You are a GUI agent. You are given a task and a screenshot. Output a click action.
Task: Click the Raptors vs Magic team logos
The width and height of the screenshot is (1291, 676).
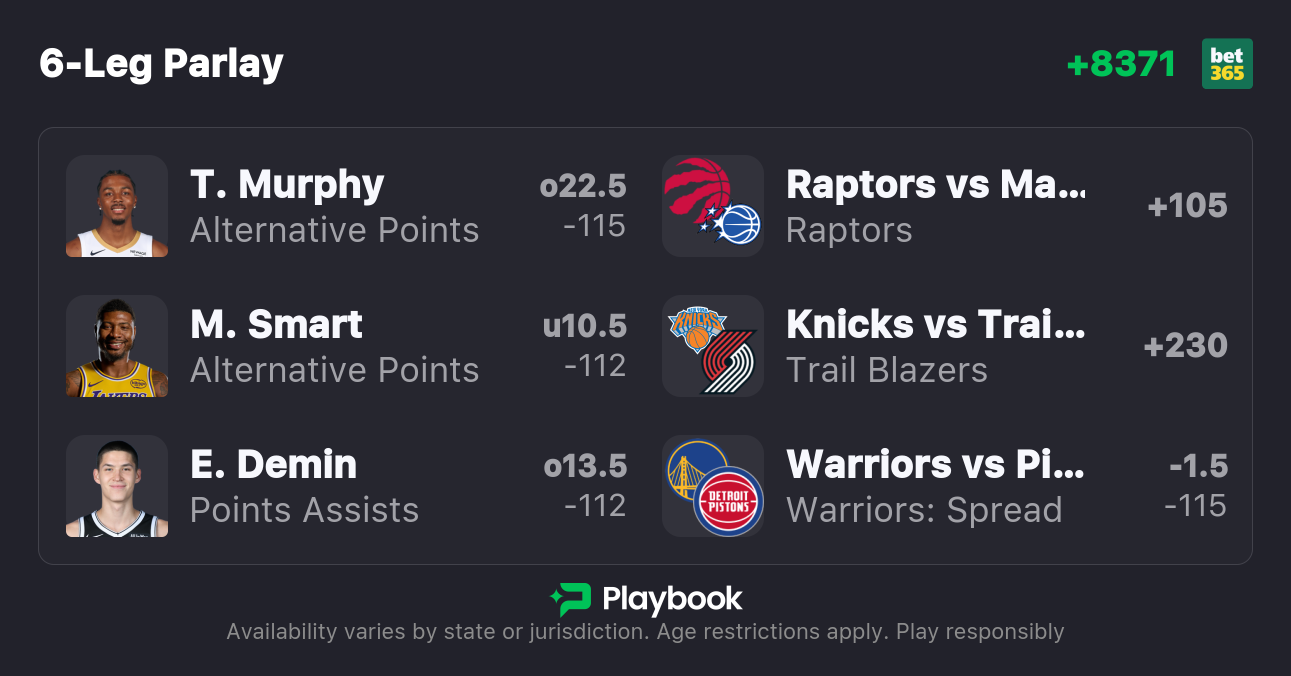[713, 206]
